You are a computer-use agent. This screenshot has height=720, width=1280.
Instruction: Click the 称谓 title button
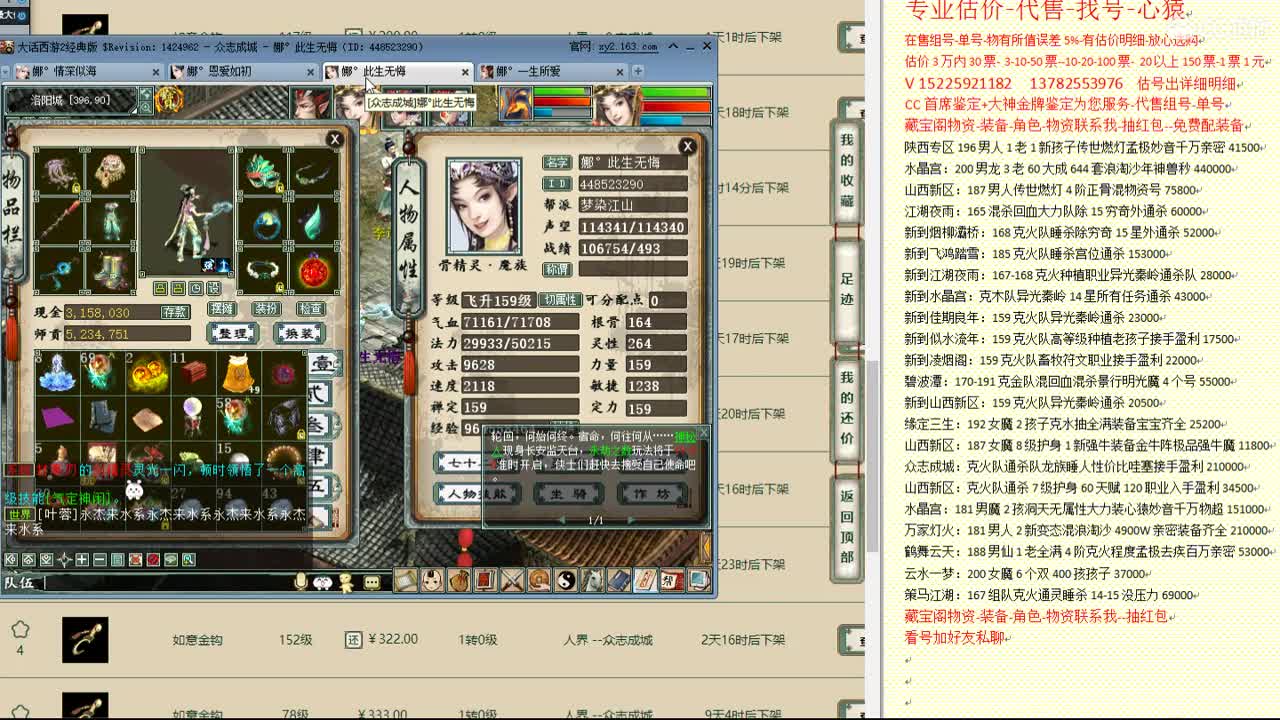pyautogui.click(x=557, y=269)
